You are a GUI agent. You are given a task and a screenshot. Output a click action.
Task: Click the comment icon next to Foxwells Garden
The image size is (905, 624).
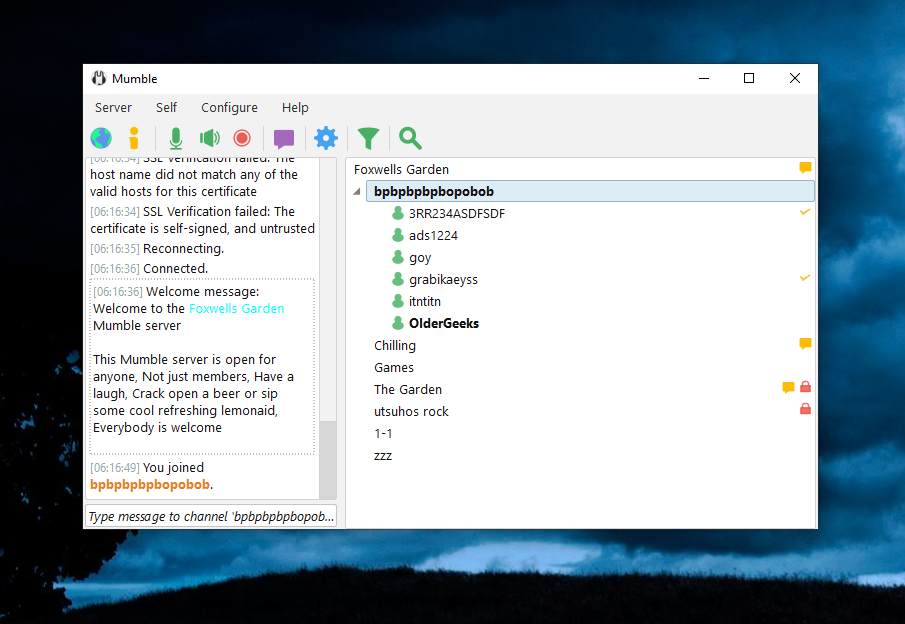805,168
